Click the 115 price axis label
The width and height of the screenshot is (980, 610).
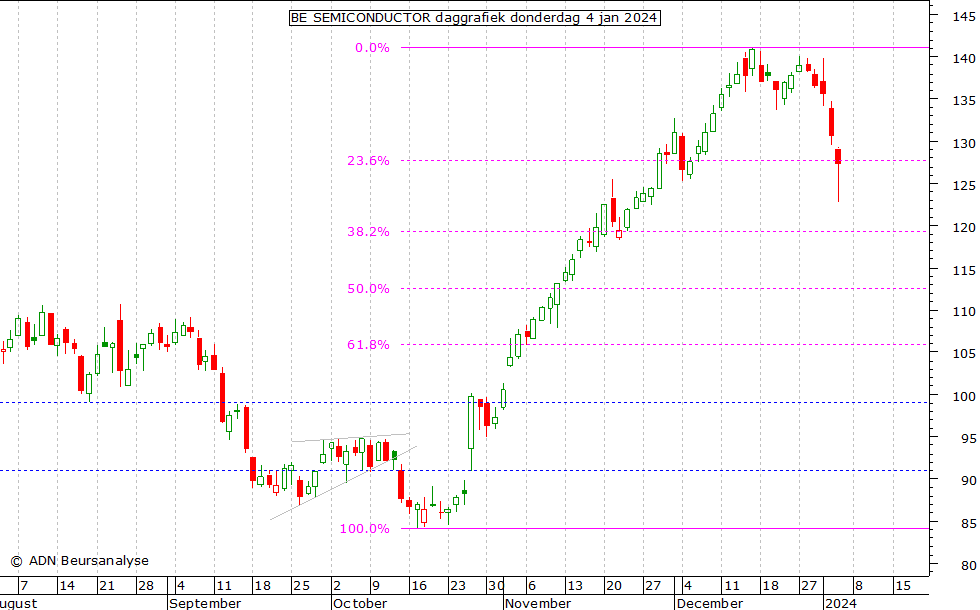tap(963, 271)
